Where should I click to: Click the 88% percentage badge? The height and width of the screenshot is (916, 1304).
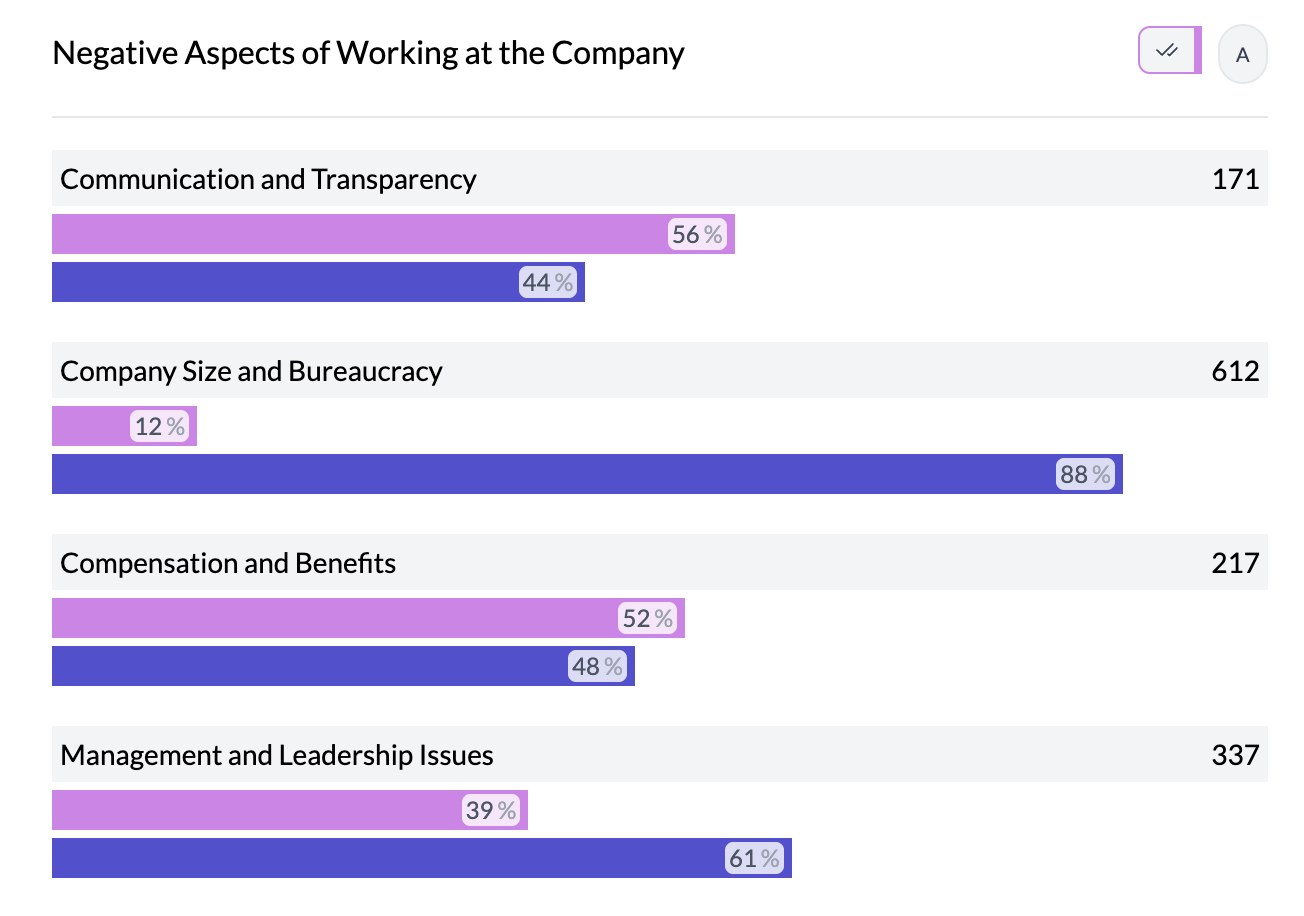tap(1085, 474)
